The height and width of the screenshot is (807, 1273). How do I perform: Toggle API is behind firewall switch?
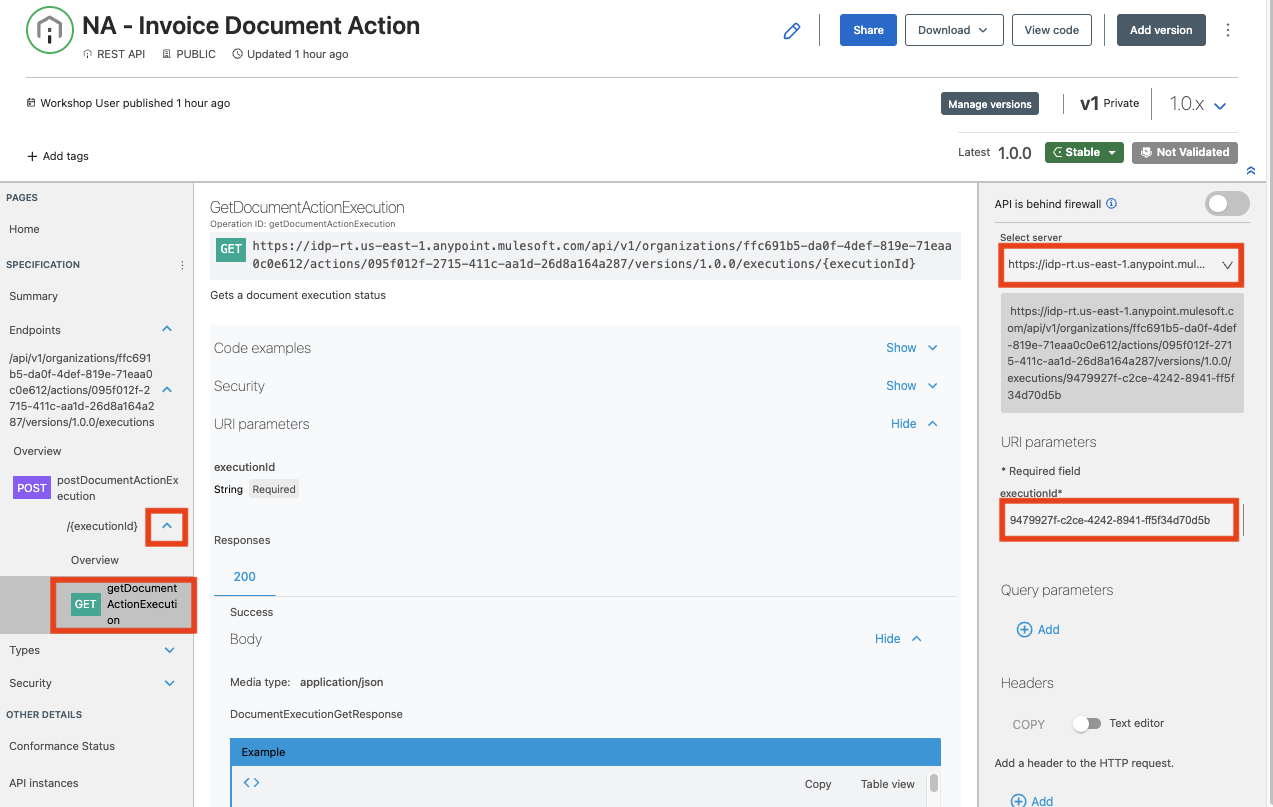pos(1227,204)
